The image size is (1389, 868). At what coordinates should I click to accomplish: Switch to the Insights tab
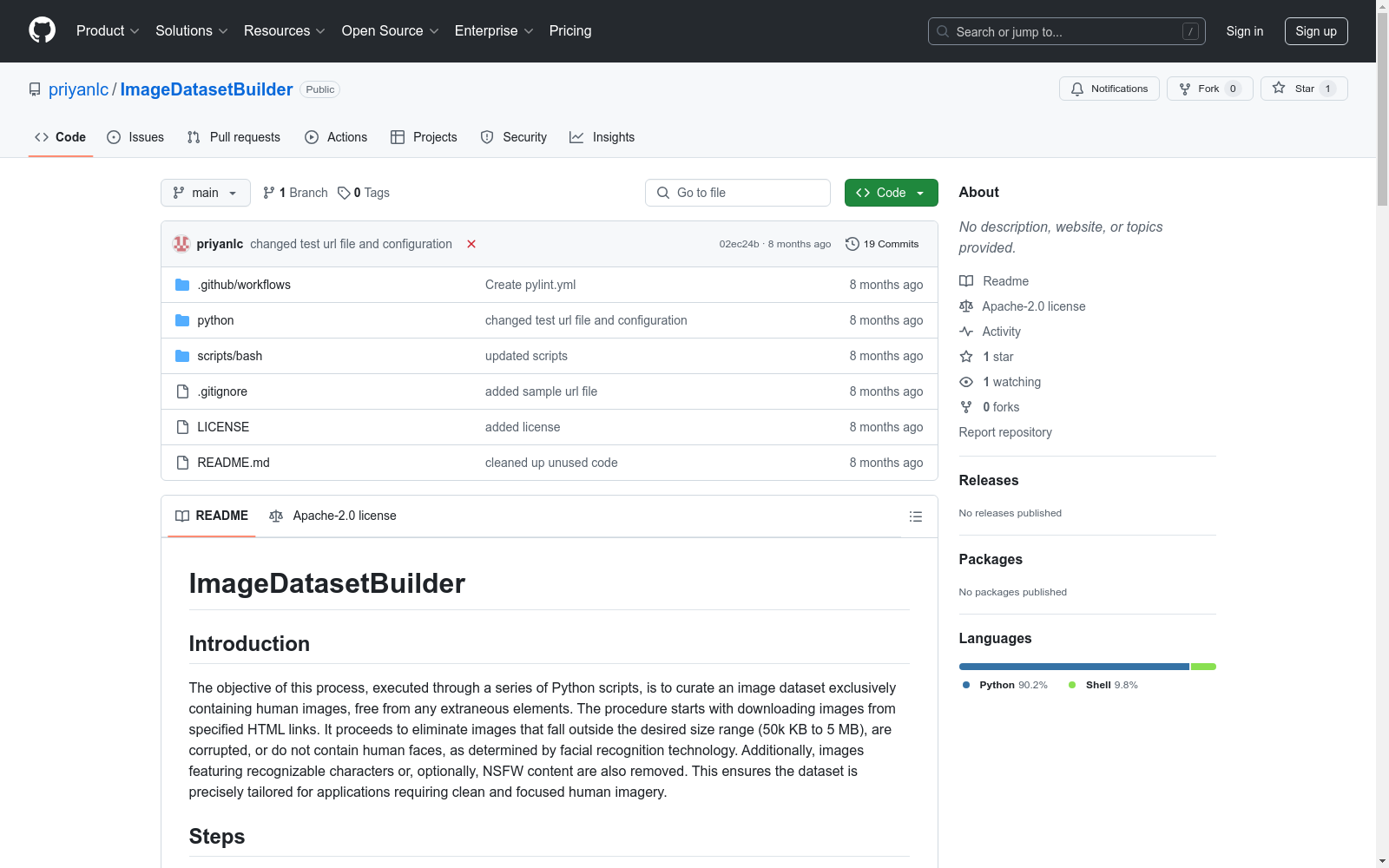tap(602, 137)
